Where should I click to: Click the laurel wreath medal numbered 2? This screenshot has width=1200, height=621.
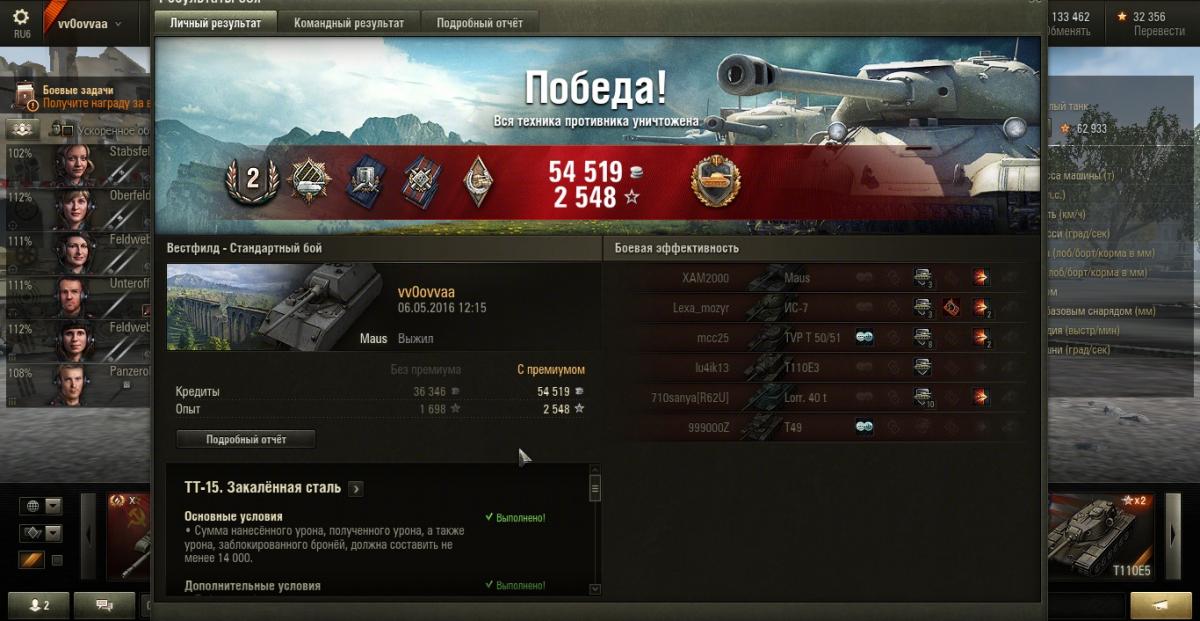tap(251, 181)
